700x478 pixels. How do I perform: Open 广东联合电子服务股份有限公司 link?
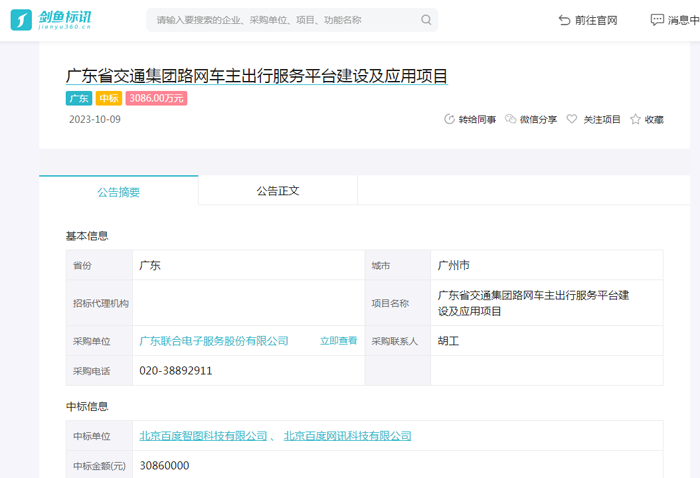tap(214, 341)
